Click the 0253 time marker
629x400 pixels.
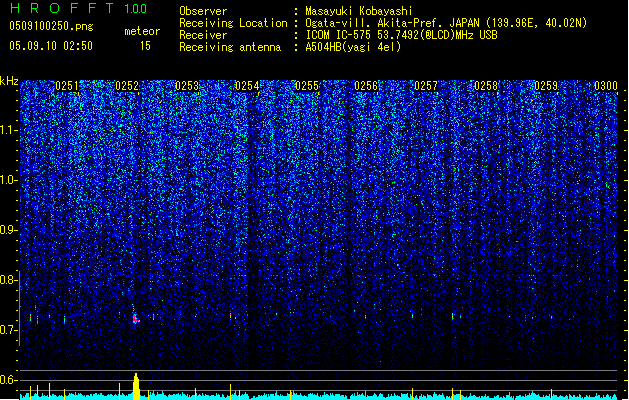pos(187,86)
